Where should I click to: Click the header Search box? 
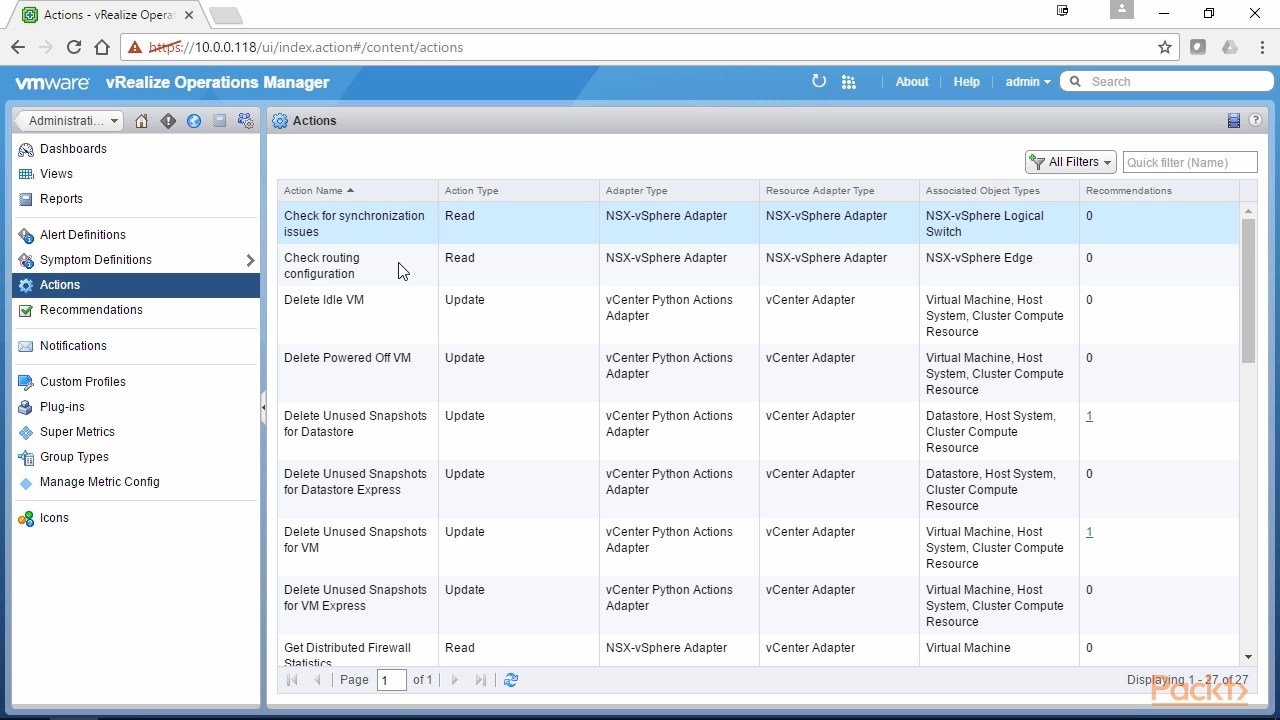pyautogui.click(x=1165, y=82)
